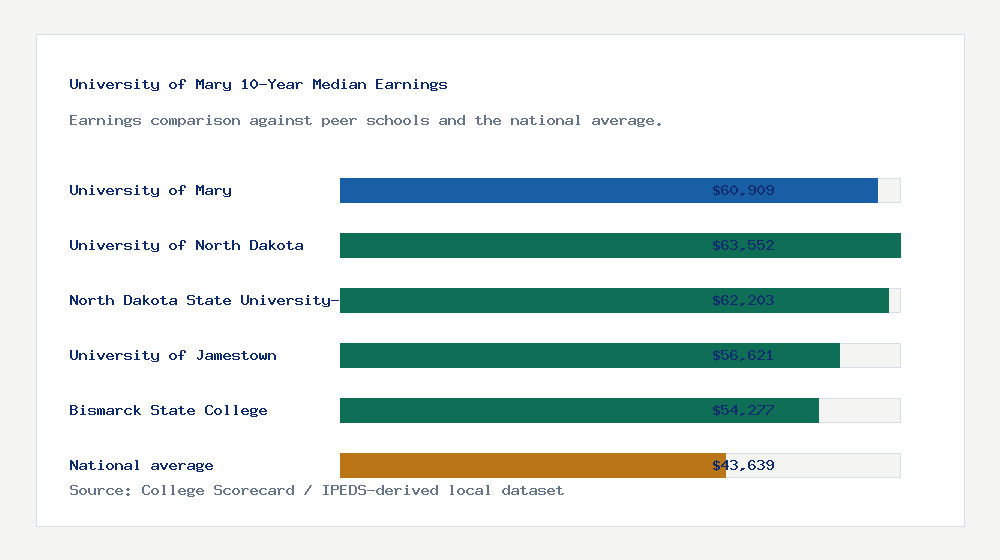This screenshot has height=560, width=1000.
Task: Click the green bar beside North Dakota State University
Action: pyautogui.click(x=614, y=300)
